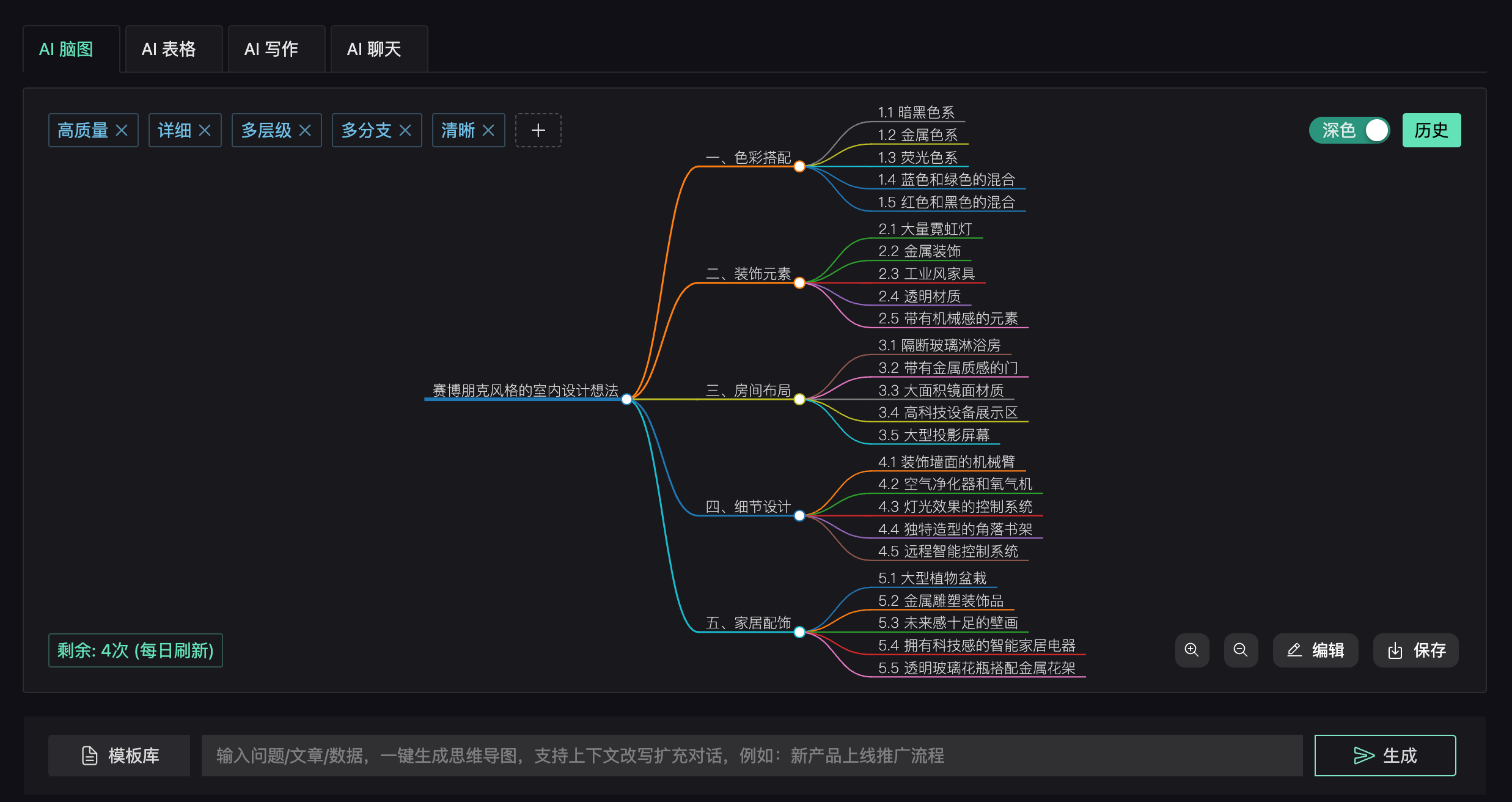Collapse the root node 赛博朋克风格的室内设计想法 circle
1512x802 pixels.
[626, 399]
